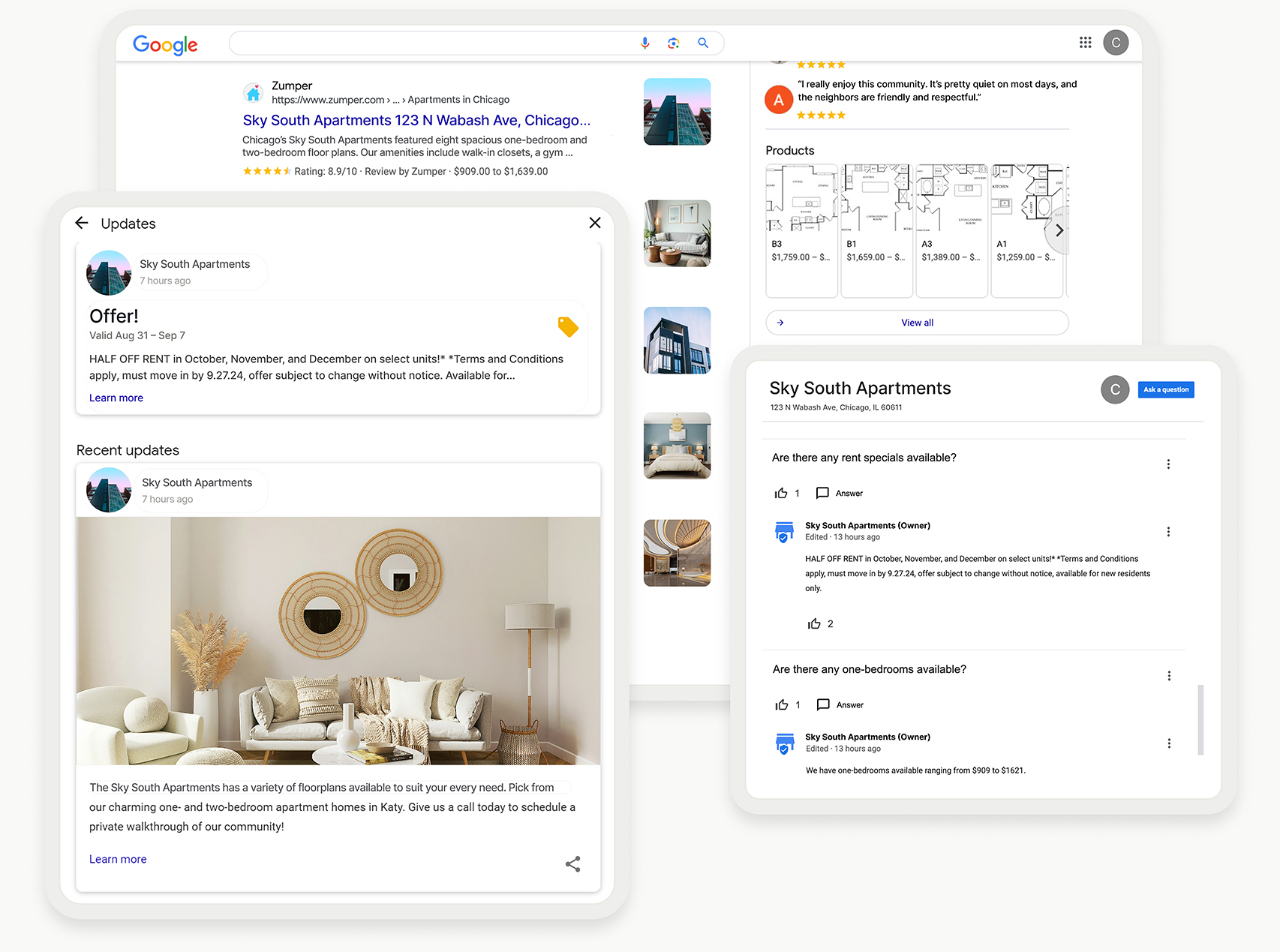
Task: Click owner badge beside one-bedrooms answer
Action: [x=784, y=743]
